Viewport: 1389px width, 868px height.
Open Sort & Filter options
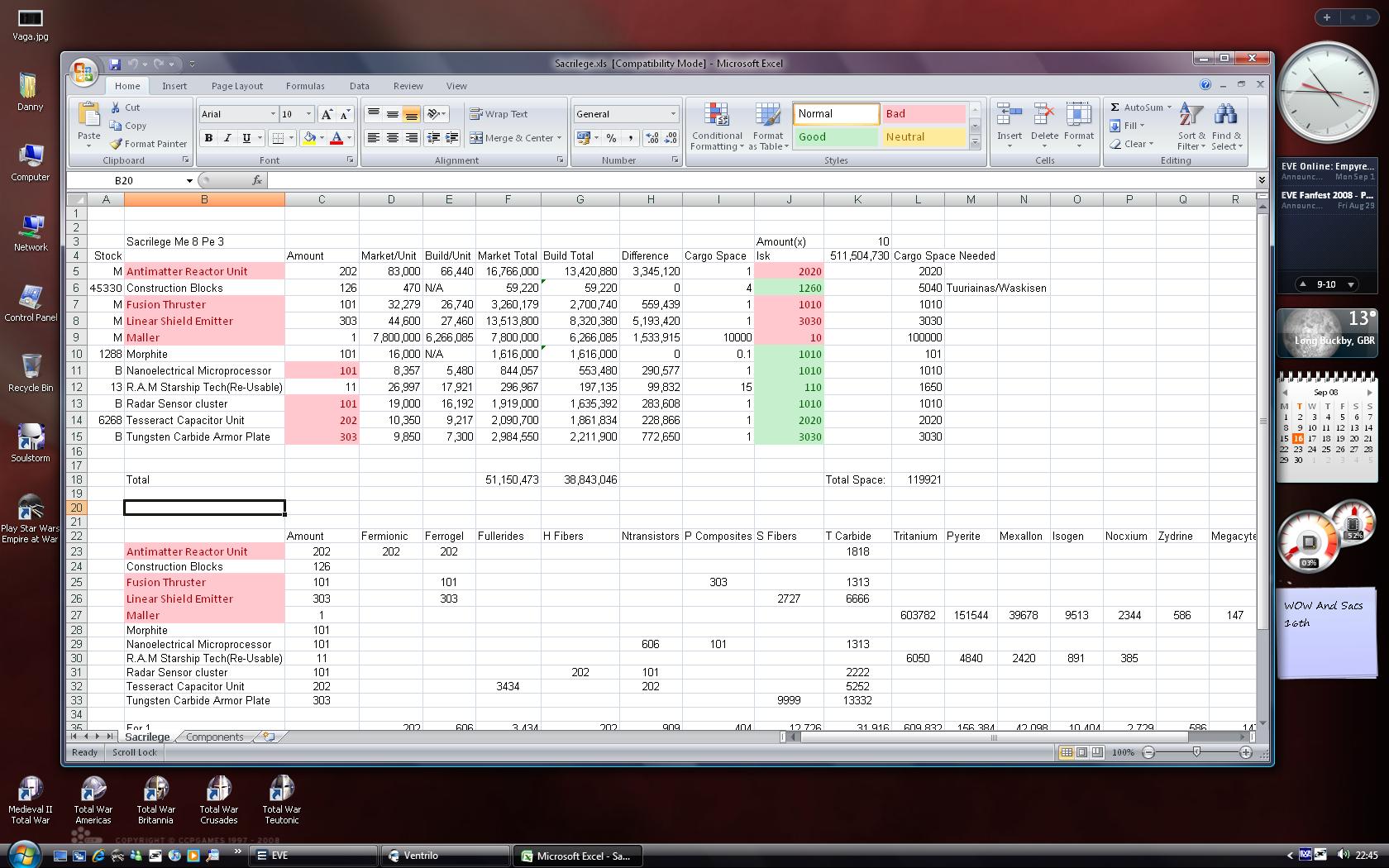click(1191, 126)
